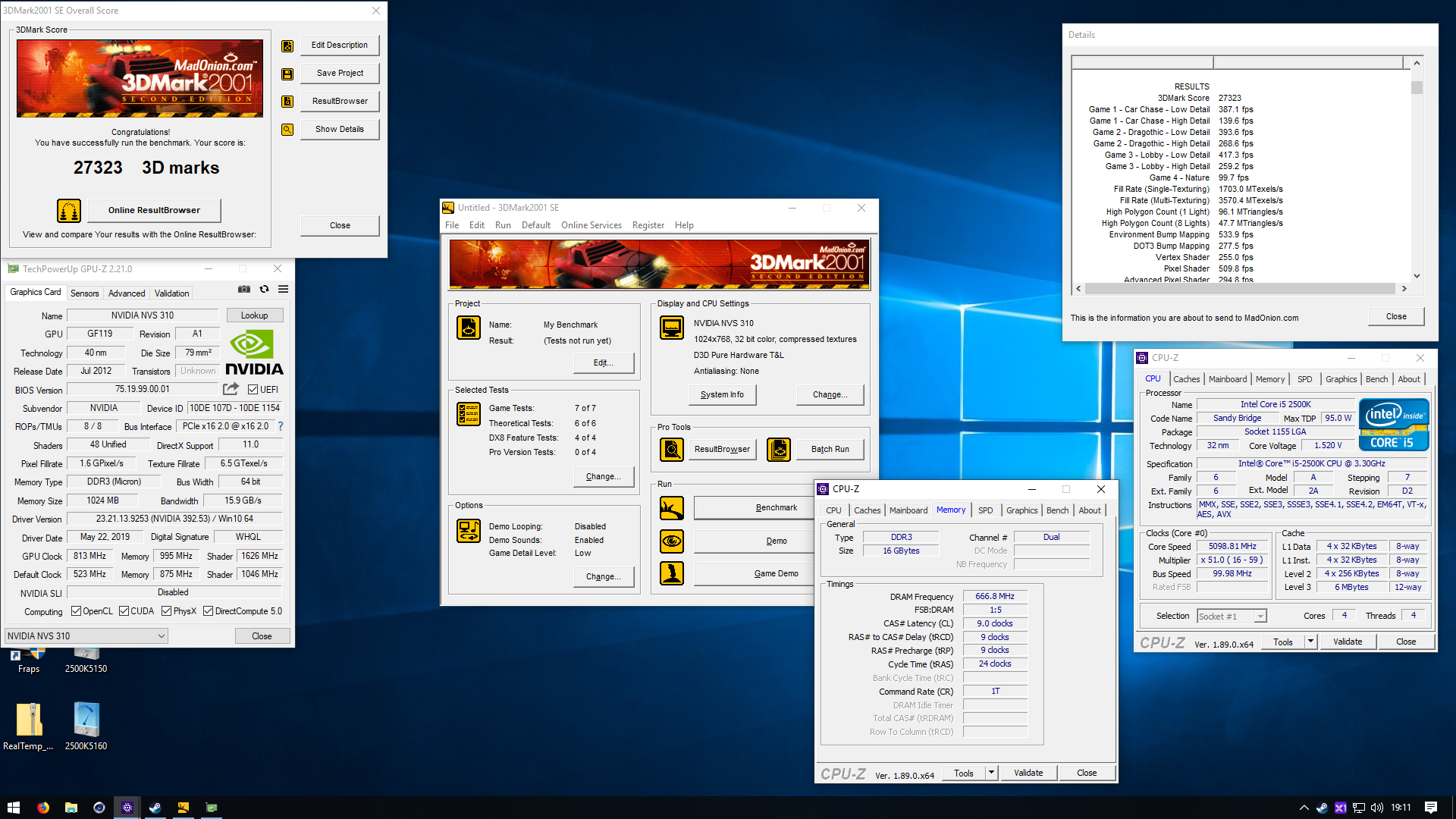This screenshot has width=1456, height=819.
Task: Click the Details left column header
Action: tap(1142, 62)
